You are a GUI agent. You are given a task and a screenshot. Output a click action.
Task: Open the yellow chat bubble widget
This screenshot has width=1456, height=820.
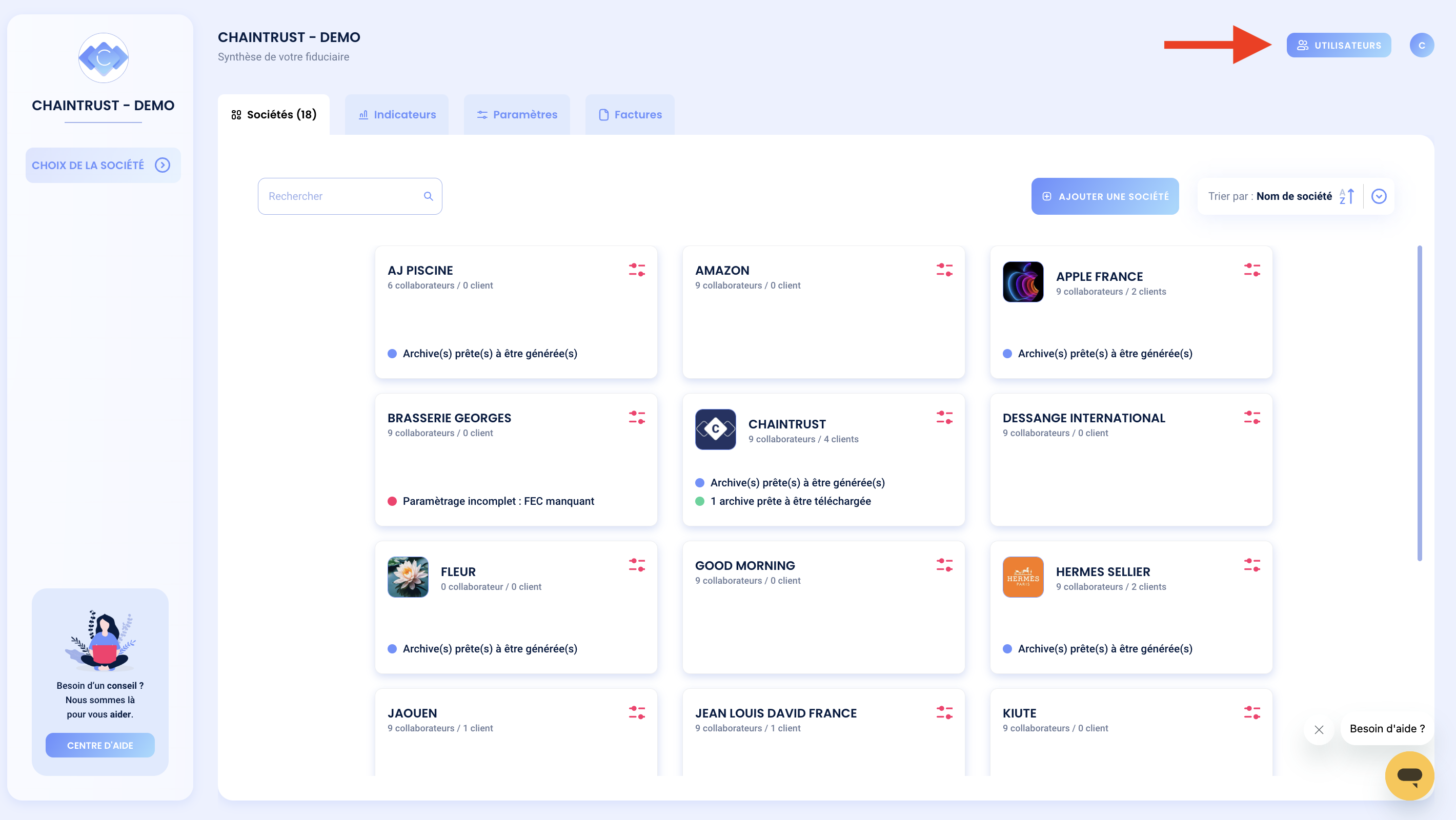tap(1409, 775)
